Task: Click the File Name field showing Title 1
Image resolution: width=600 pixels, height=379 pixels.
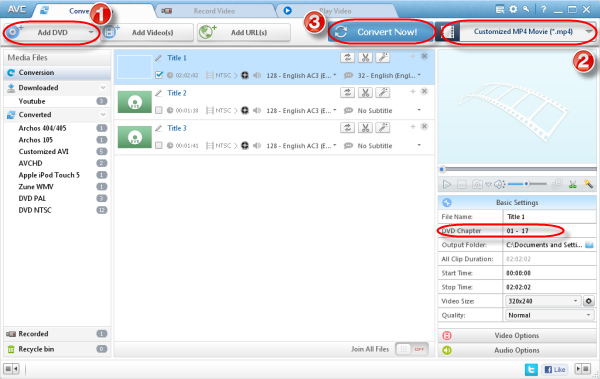Action: tap(549, 217)
